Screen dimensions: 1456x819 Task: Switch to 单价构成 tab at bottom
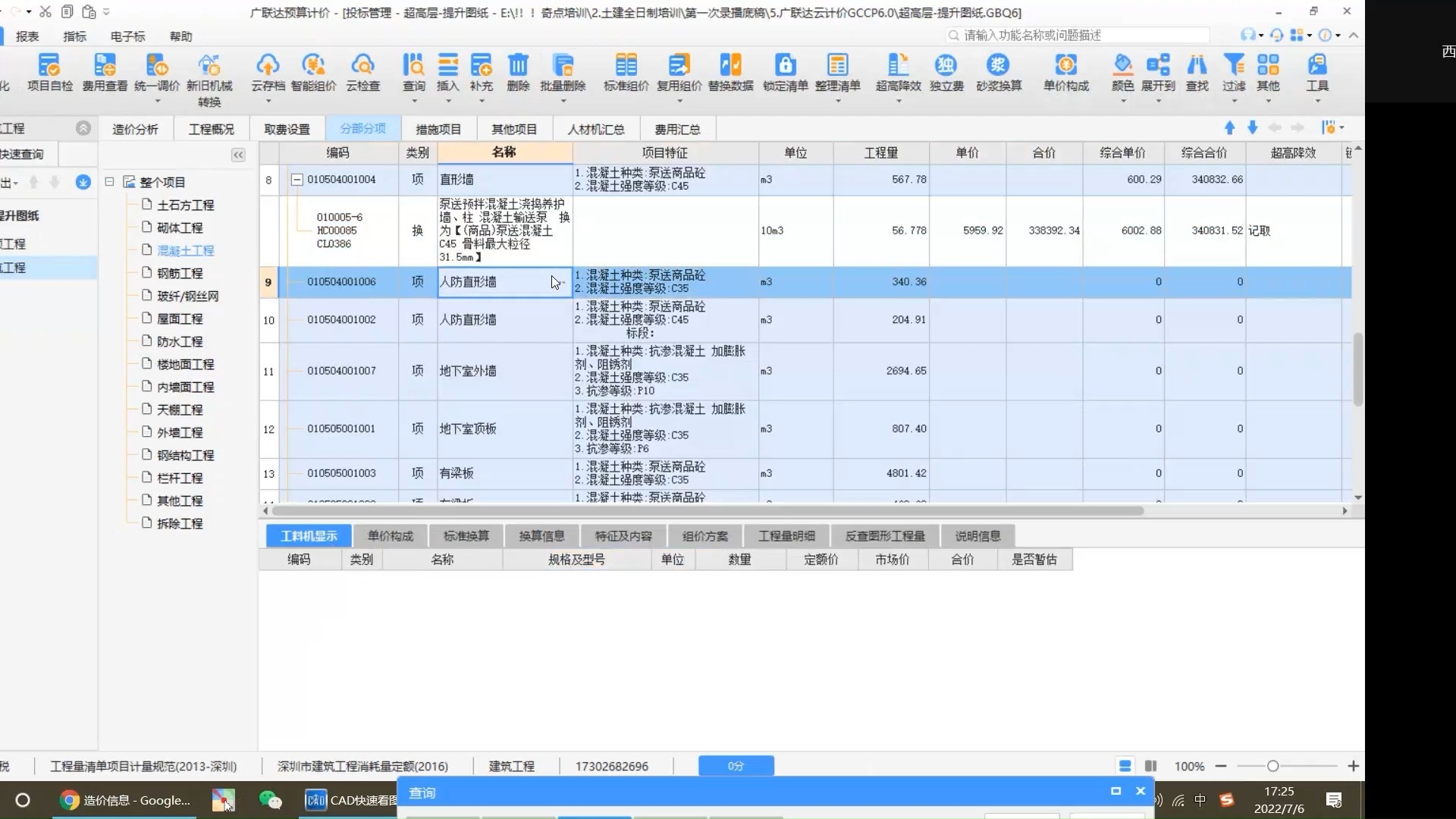tap(390, 535)
